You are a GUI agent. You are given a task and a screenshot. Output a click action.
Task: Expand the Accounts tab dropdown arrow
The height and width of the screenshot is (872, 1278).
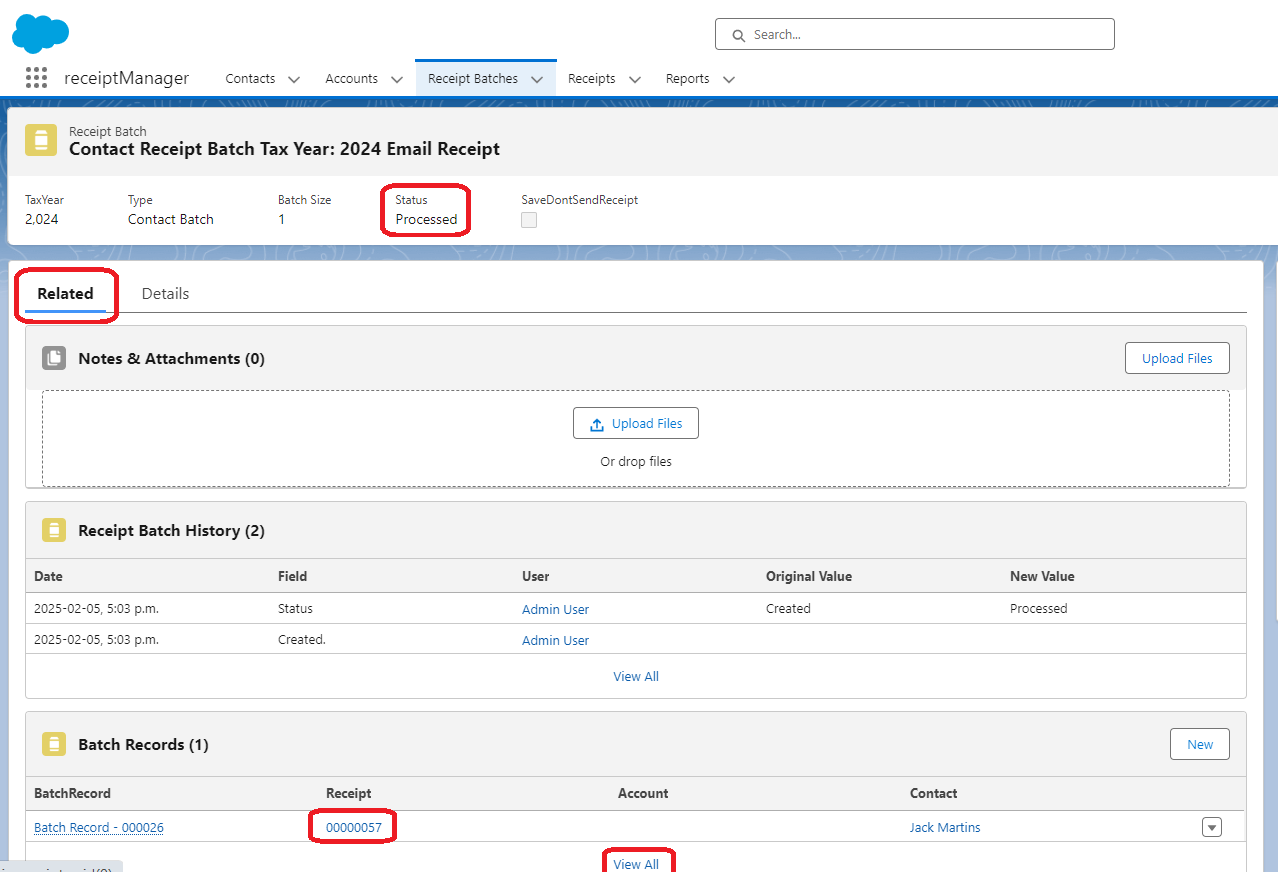[x=396, y=79]
